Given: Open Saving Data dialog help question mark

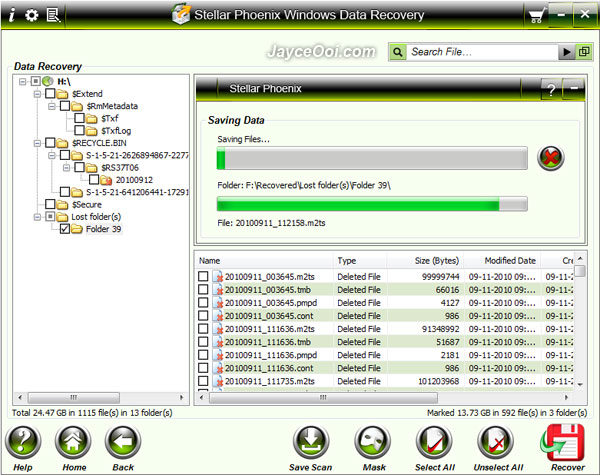Looking at the screenshot, I should pos(551,90).
